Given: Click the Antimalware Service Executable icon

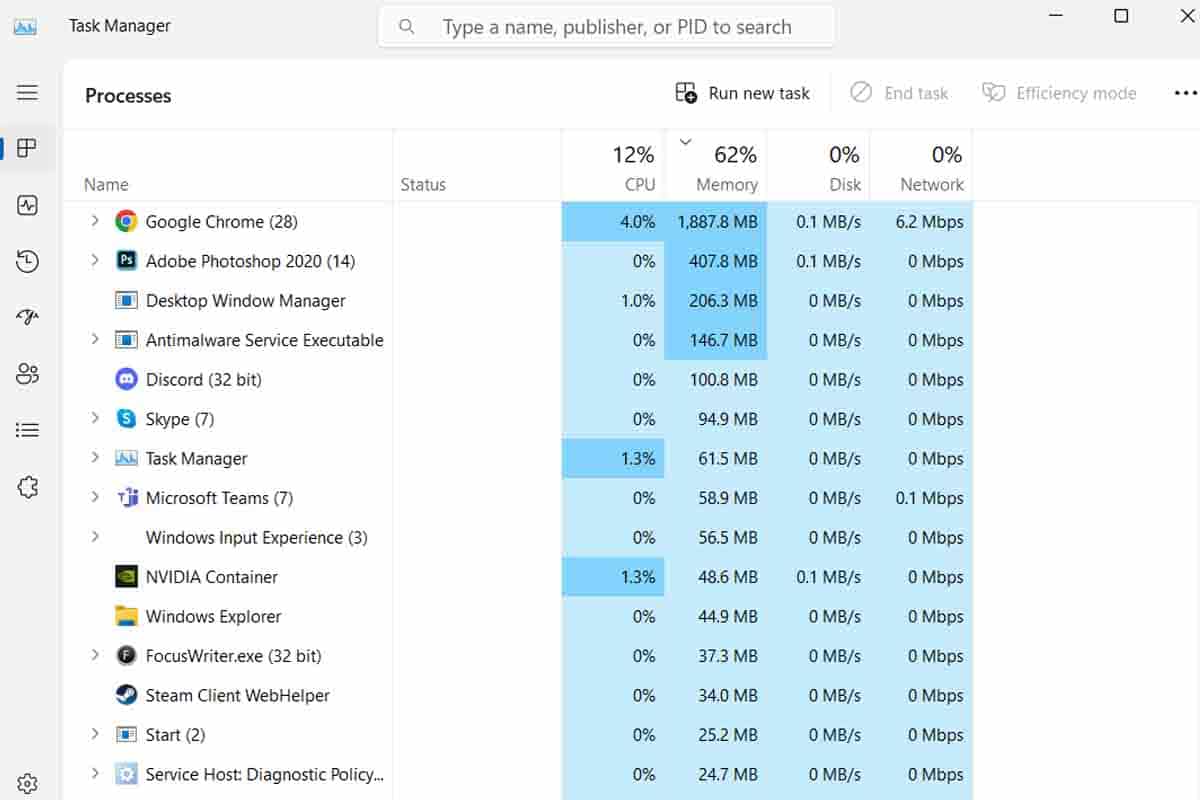Looking at the screenshot, I should (126, 340).
